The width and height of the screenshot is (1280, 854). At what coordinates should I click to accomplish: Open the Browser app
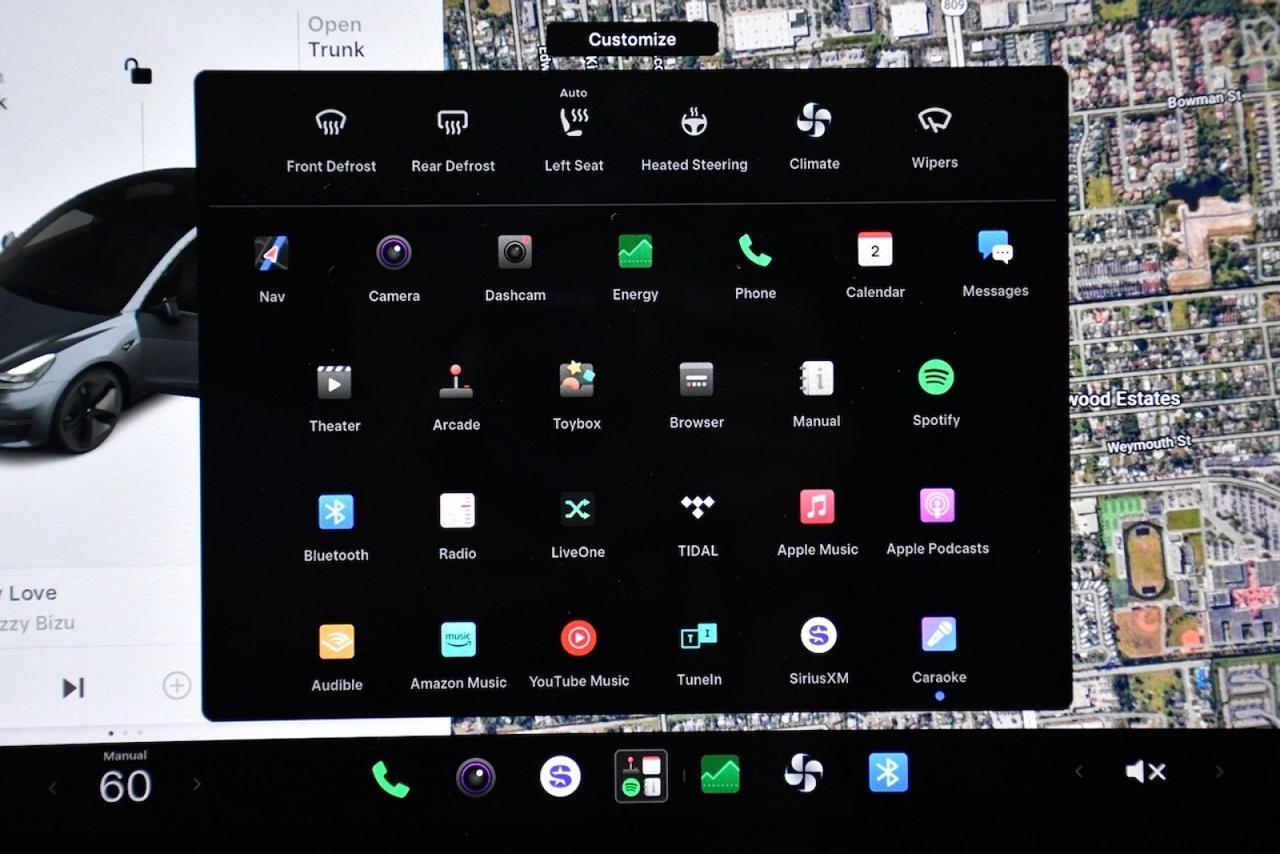point(696,394)
